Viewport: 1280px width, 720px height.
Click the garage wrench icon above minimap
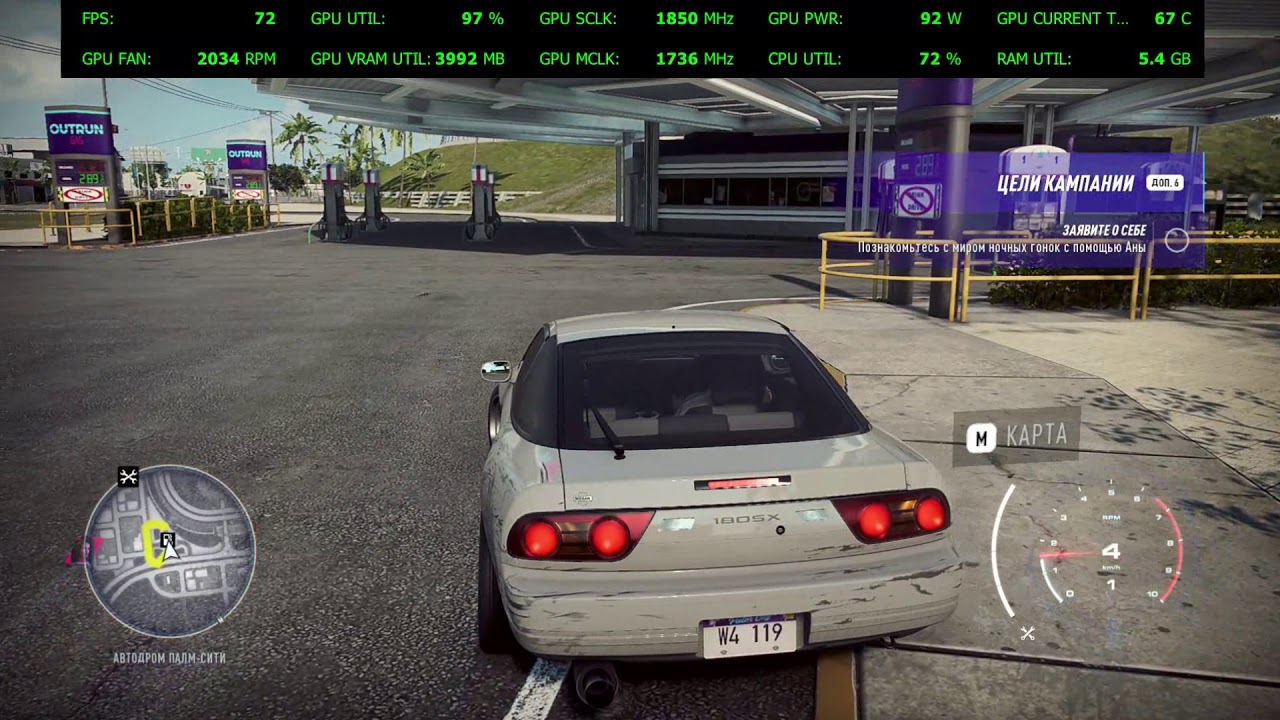(x=128, y=477)
